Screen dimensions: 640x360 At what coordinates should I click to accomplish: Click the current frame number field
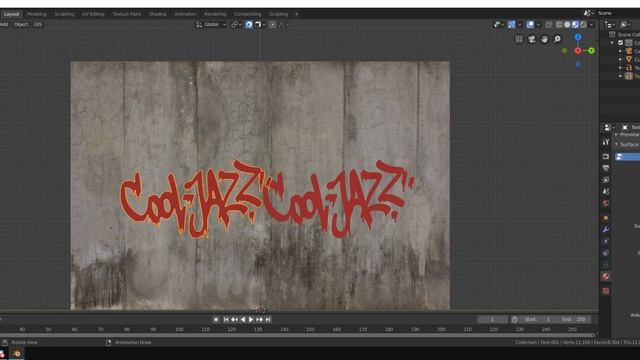point(493,319)
